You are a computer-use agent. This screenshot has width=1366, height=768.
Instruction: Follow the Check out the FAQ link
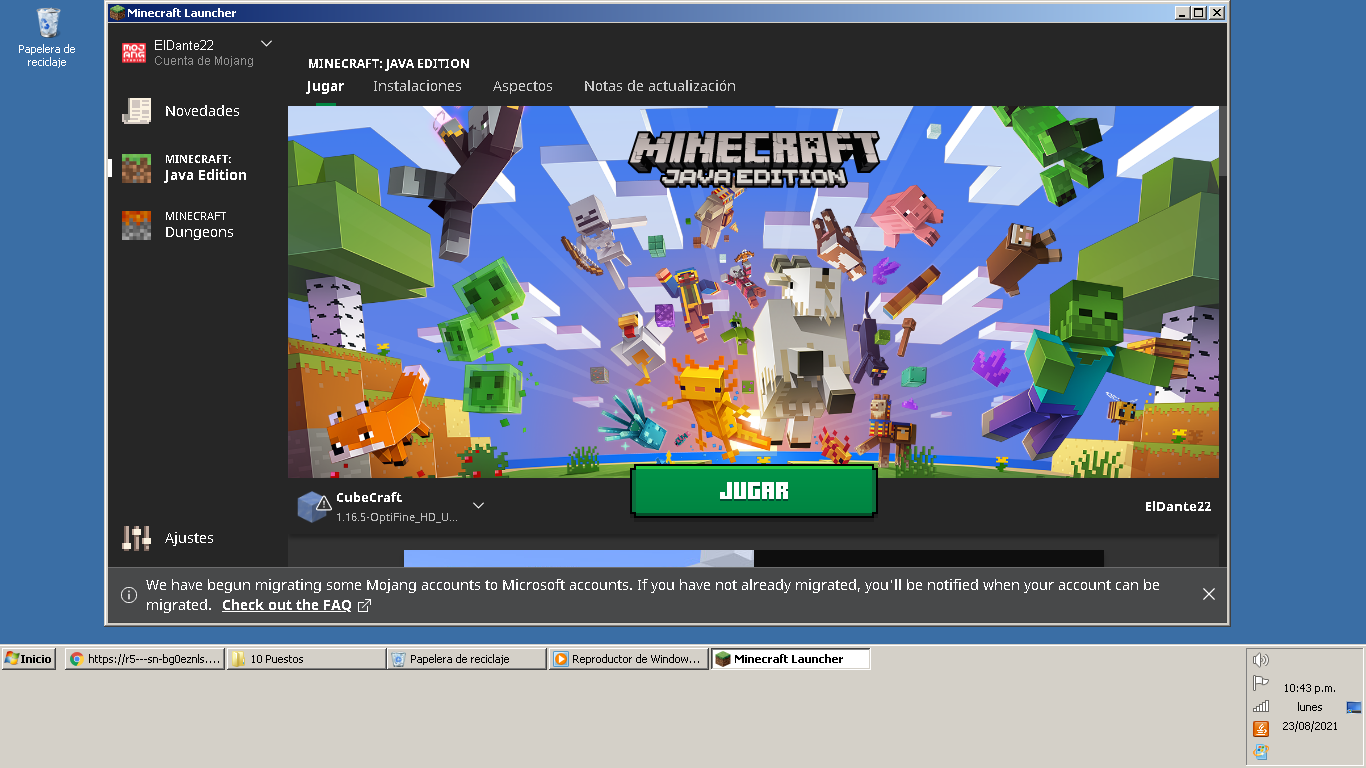(x=287, y=605)
